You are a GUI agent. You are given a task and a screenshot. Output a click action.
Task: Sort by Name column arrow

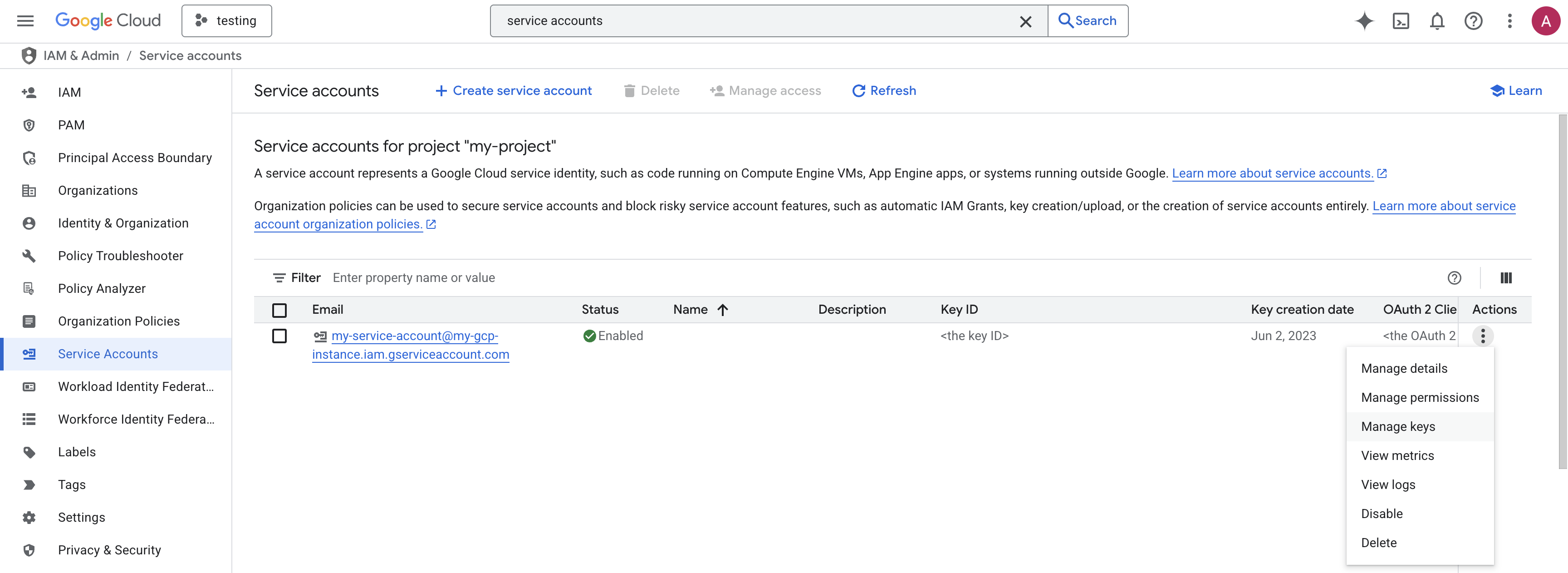click(722, 310)
